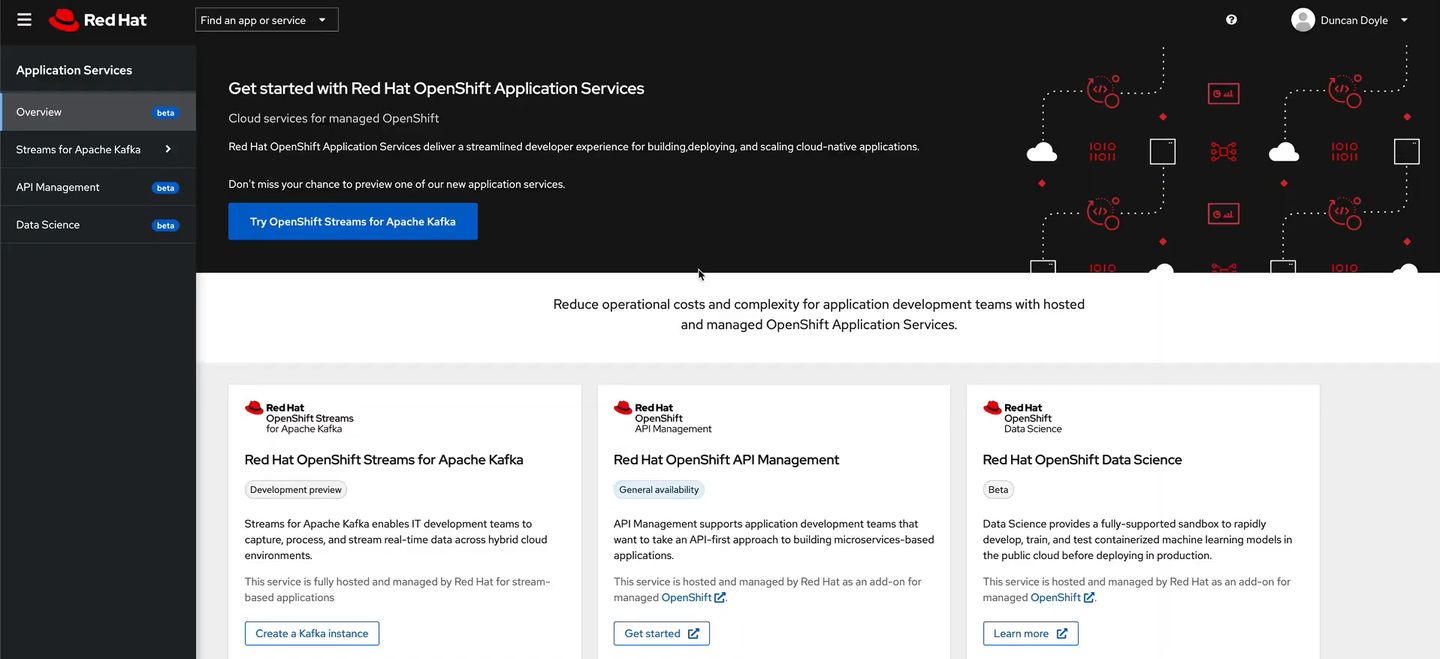Click the beta badge next to API Management

166,188
